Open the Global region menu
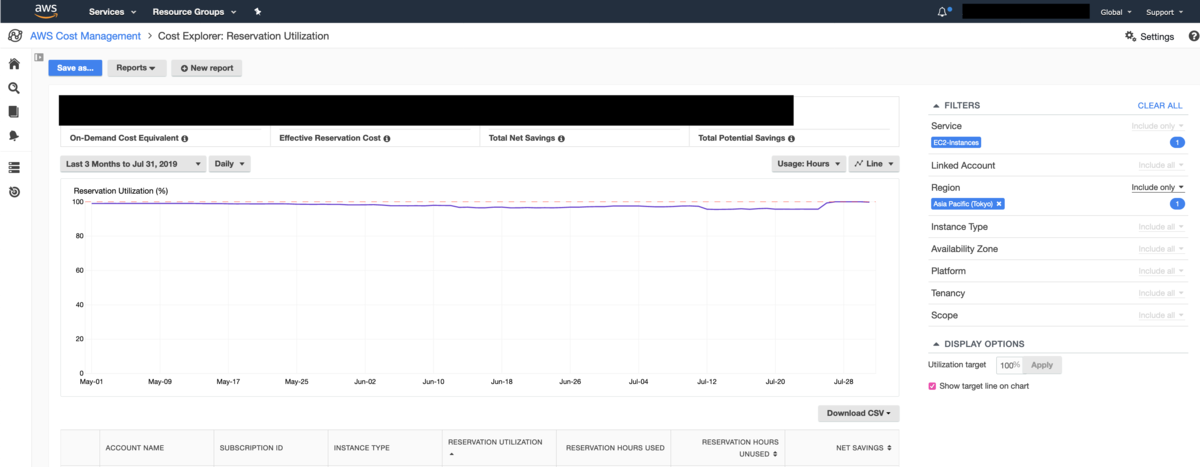 [1116, 12]
